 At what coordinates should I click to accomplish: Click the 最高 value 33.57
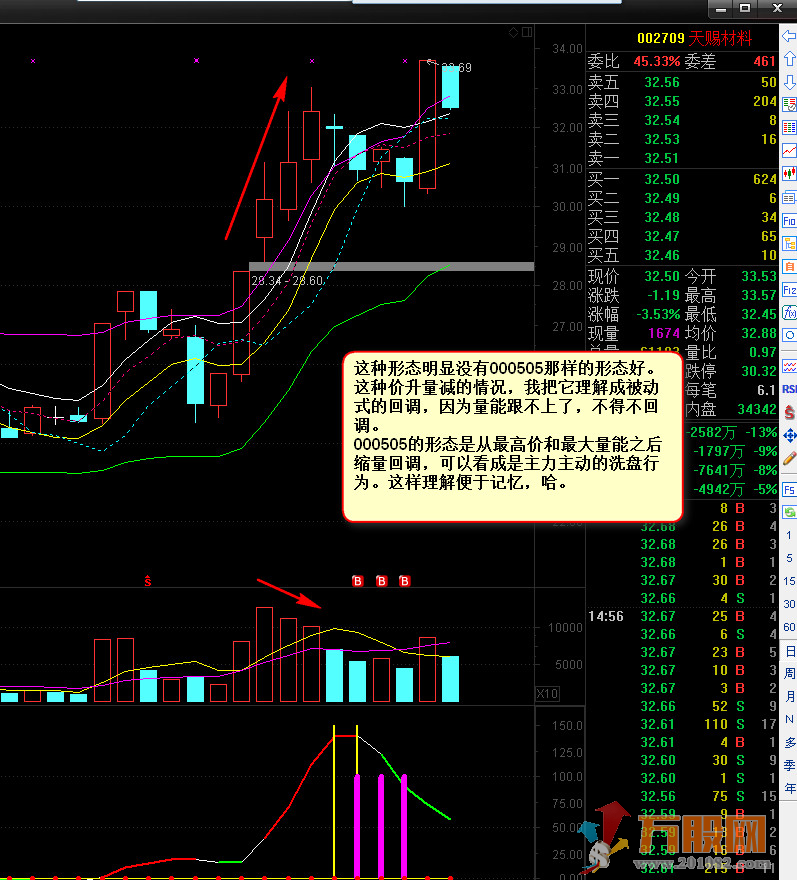point(759,295)
